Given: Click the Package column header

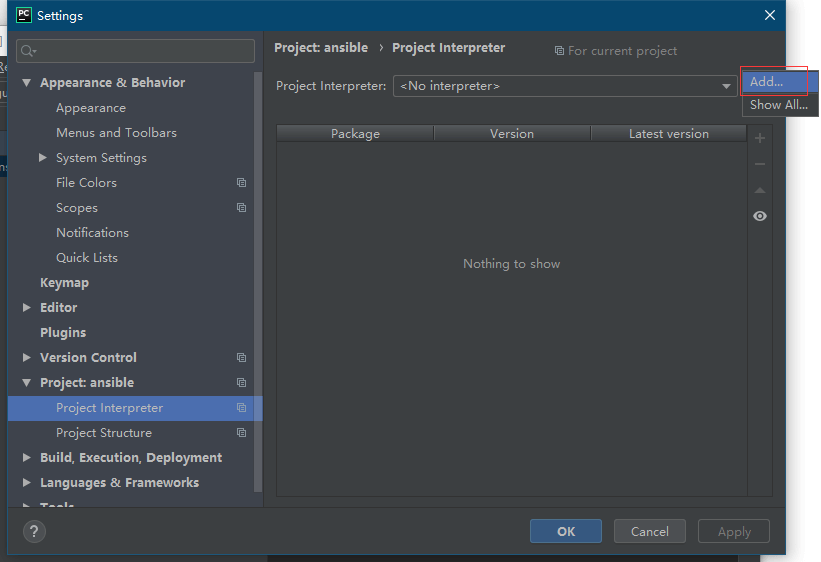Looking at the screenshot, I should click(355, 134).
